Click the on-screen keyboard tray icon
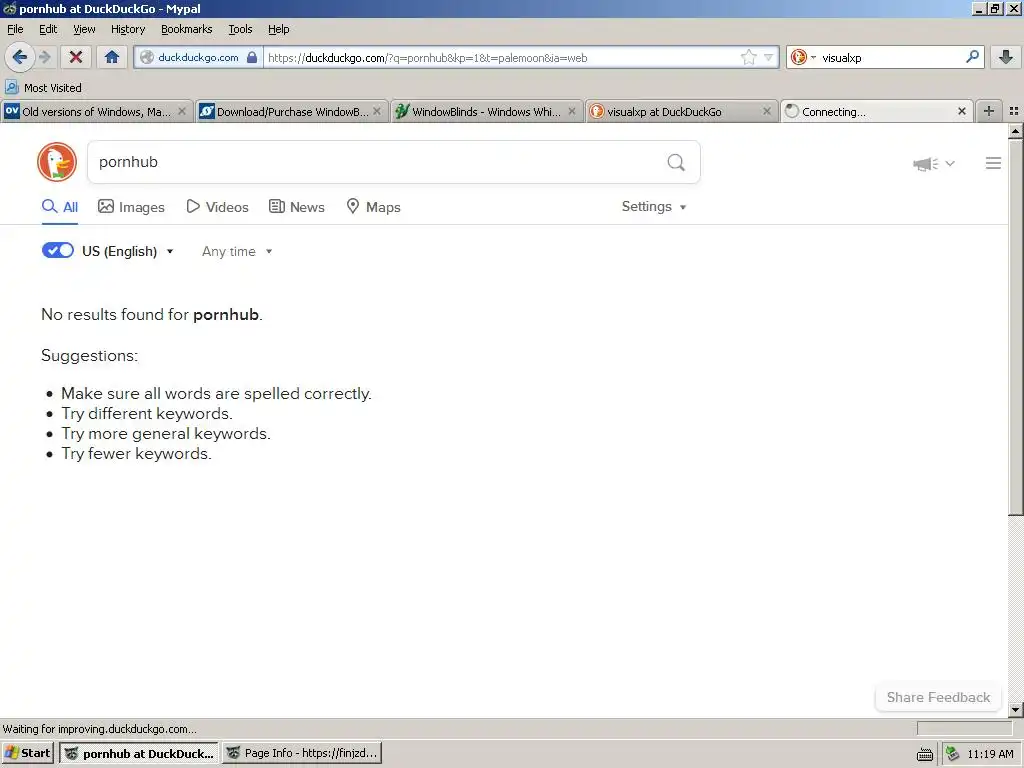Image resolution: width=1024 pixels, height=768 pixels. [925, 754]
